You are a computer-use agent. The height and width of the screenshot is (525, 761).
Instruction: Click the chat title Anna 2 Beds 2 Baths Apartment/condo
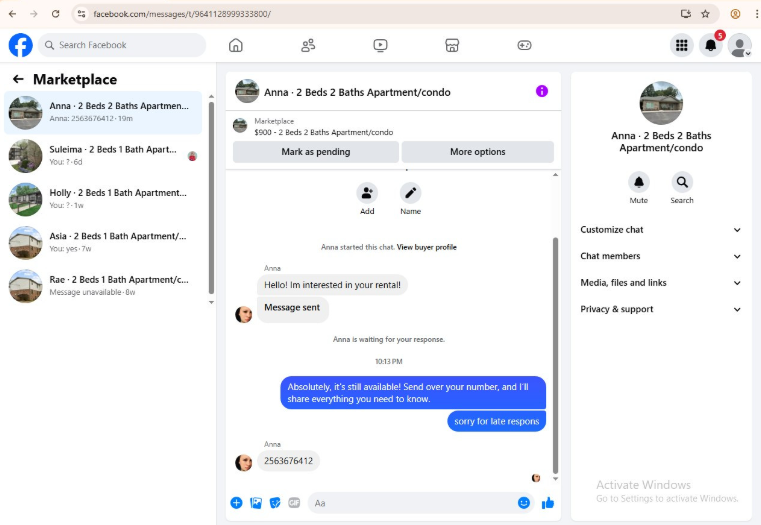(357, 92)
